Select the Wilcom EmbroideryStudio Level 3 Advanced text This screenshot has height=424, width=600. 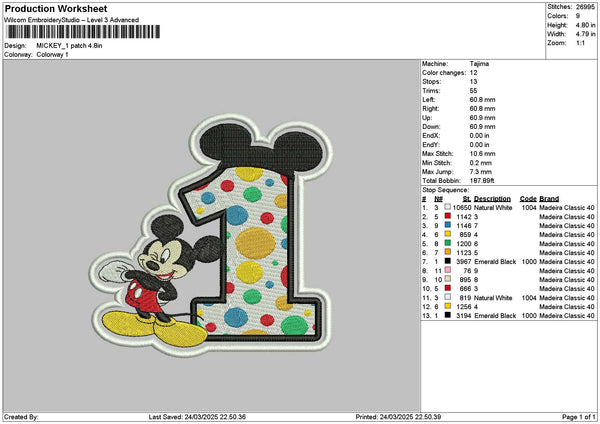point(72,20)
